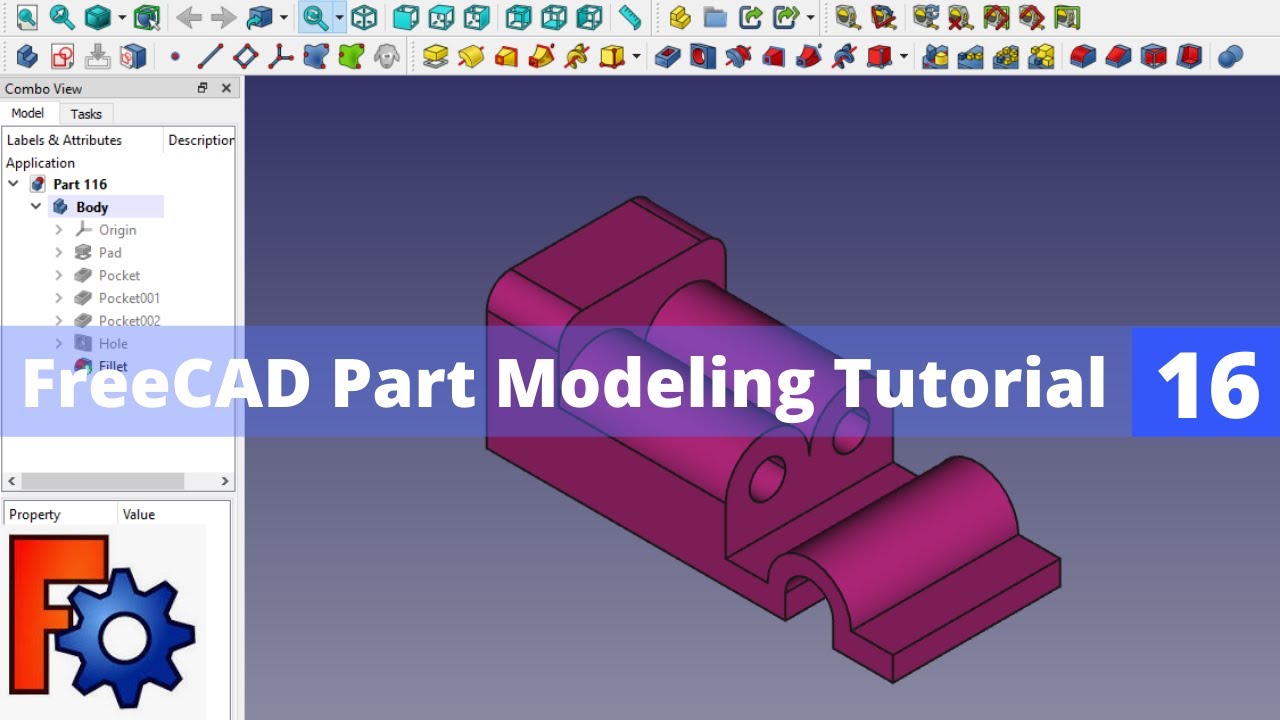Toggle the Bounding box selection icon
The width and height of the screenshot is (1280, 720).
pos(147,17)
